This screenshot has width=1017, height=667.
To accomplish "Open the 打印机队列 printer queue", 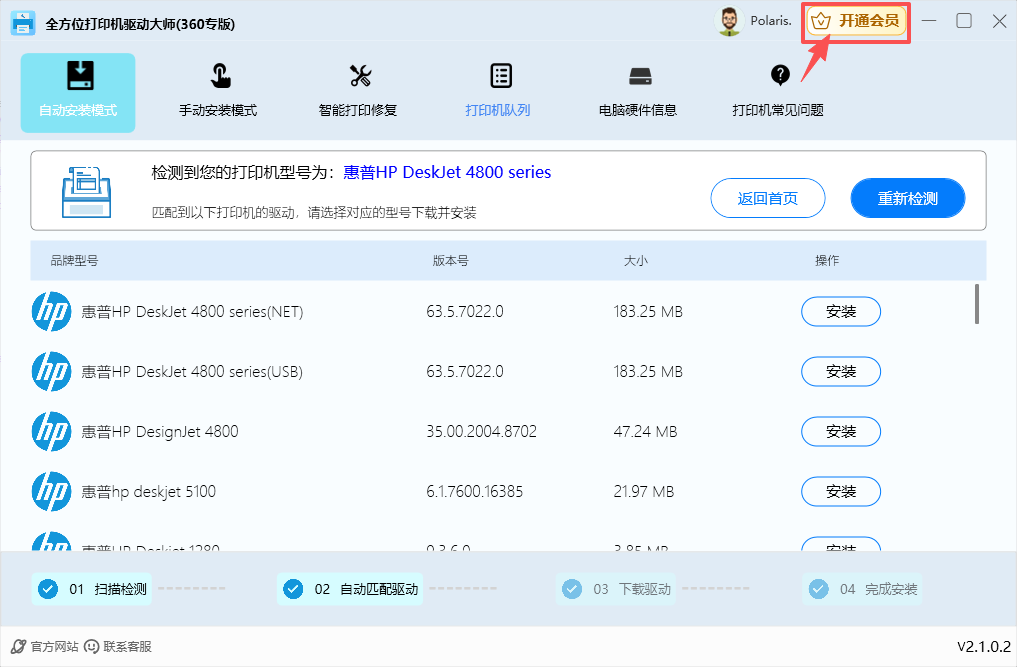I will [498, 92].
